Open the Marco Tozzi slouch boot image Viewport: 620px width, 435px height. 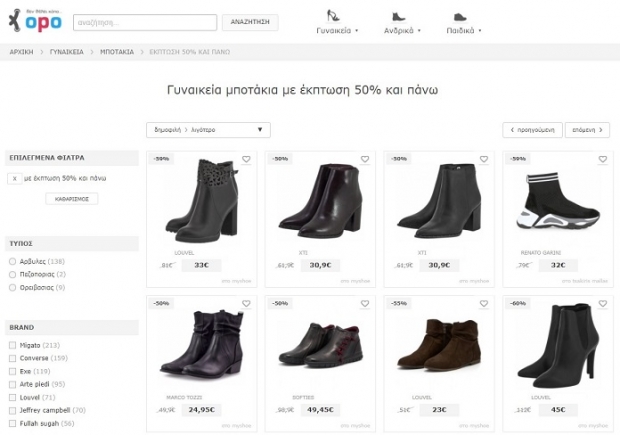(x=202, y=344)
